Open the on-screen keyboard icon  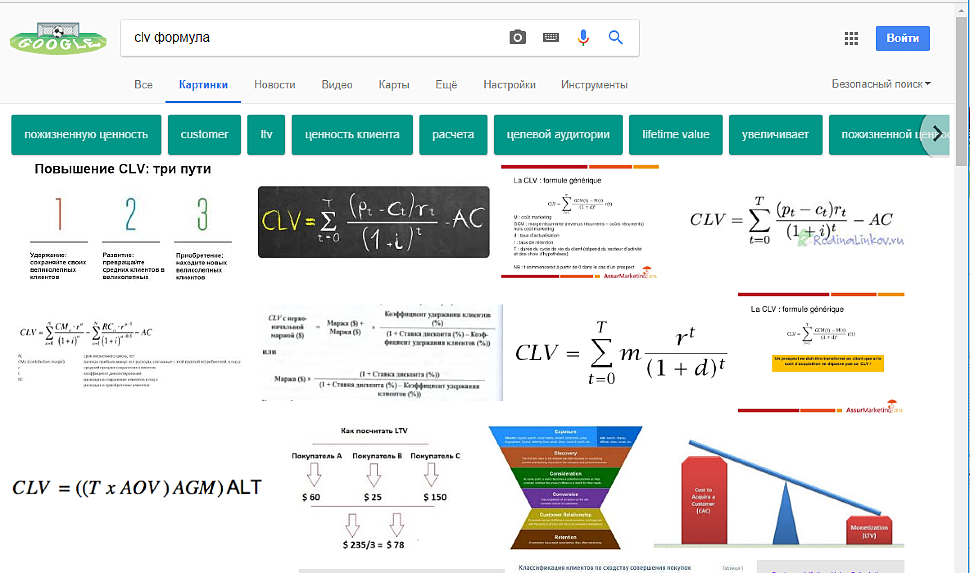click(551, 38)
